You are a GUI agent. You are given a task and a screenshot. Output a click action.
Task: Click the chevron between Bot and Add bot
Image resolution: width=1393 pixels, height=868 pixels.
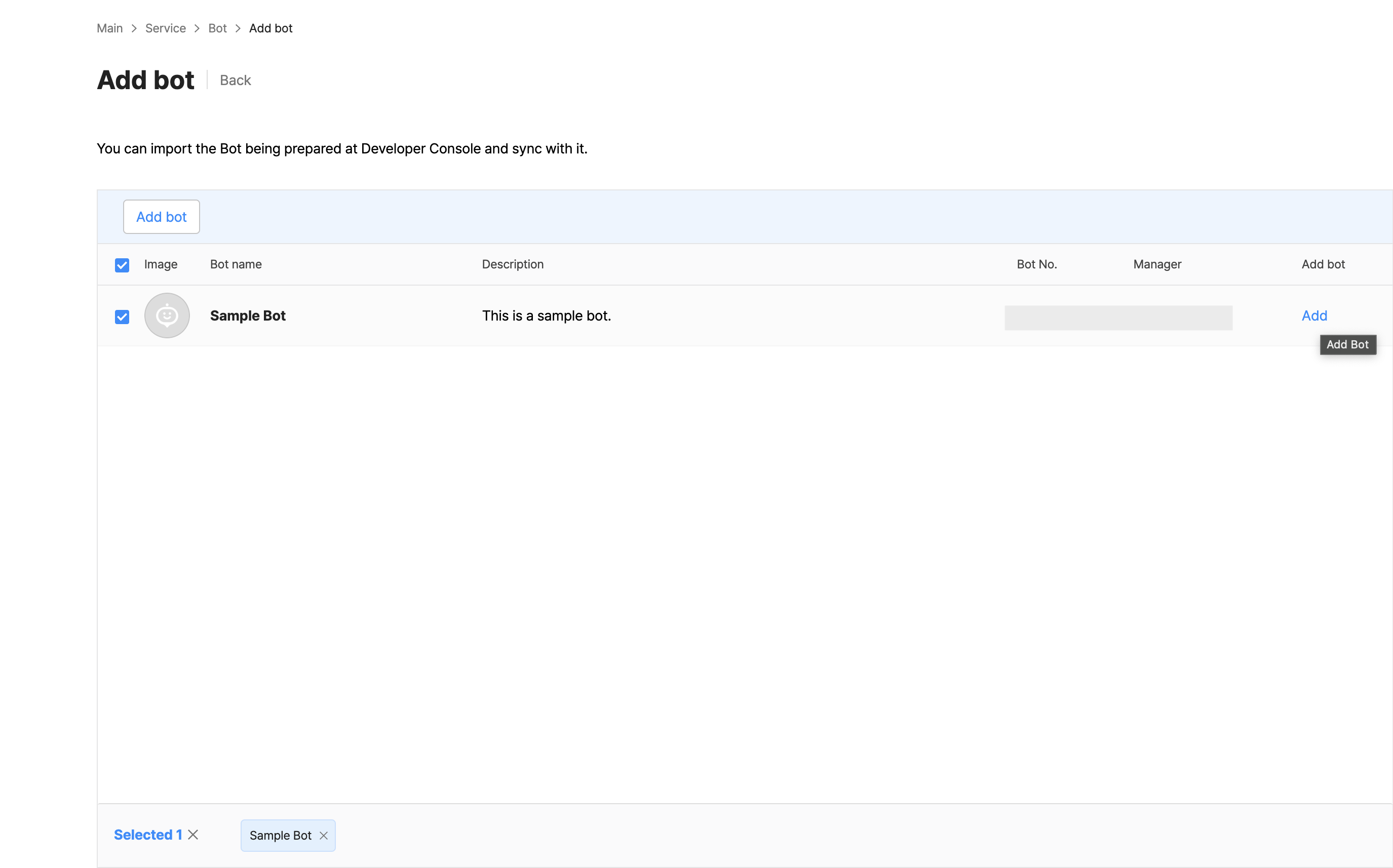tap(238, 28)
